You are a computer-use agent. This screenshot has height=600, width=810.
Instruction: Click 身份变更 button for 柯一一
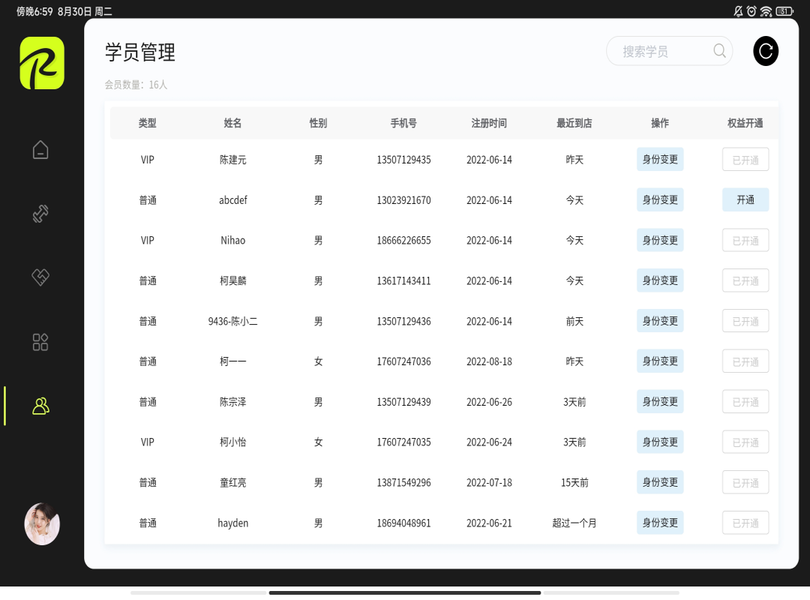coord(659,361)
